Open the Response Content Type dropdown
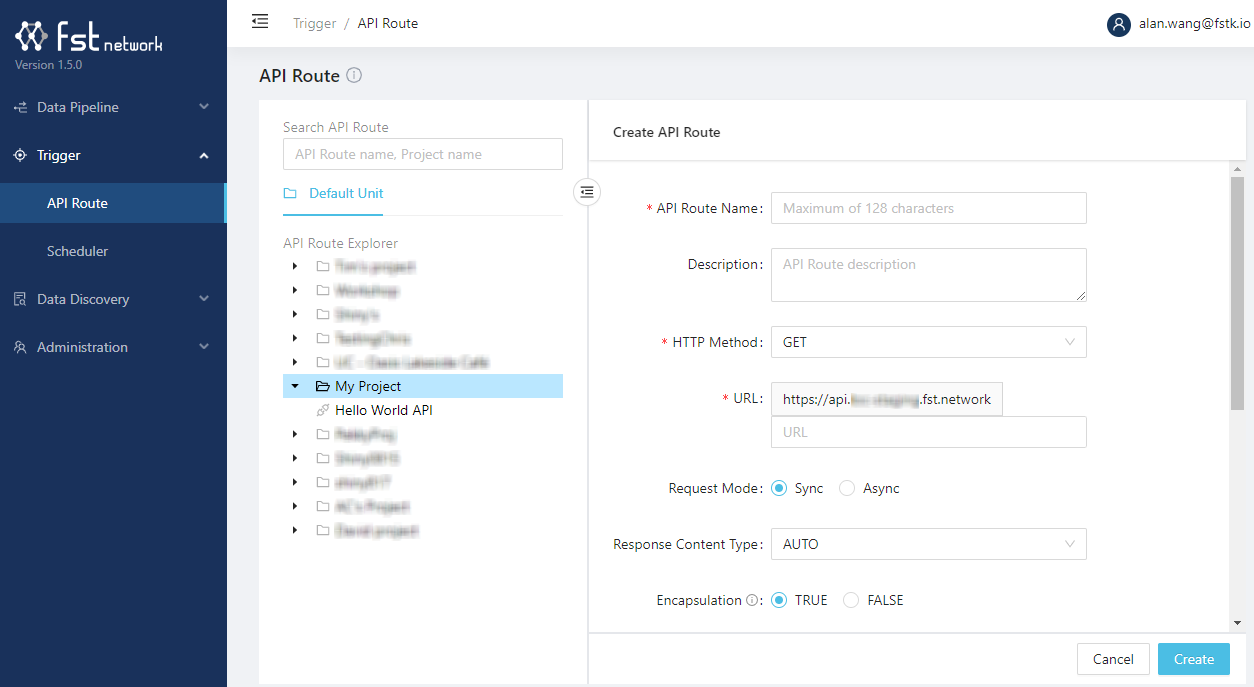Image resolution: width=1254 pixels, height=687 pixels. [928, 544]
